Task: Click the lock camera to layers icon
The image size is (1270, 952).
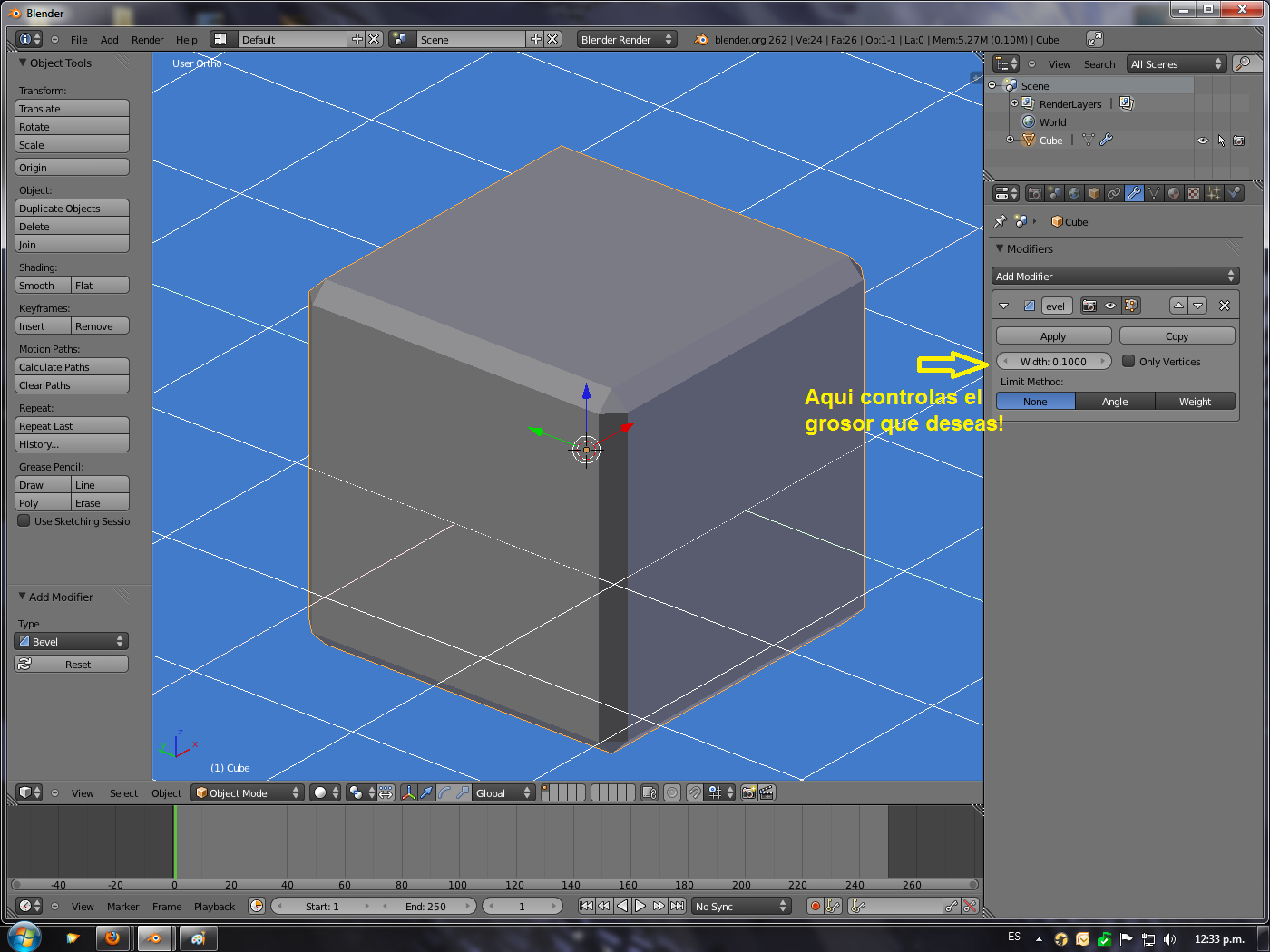Action: click(x=650, y=792)
